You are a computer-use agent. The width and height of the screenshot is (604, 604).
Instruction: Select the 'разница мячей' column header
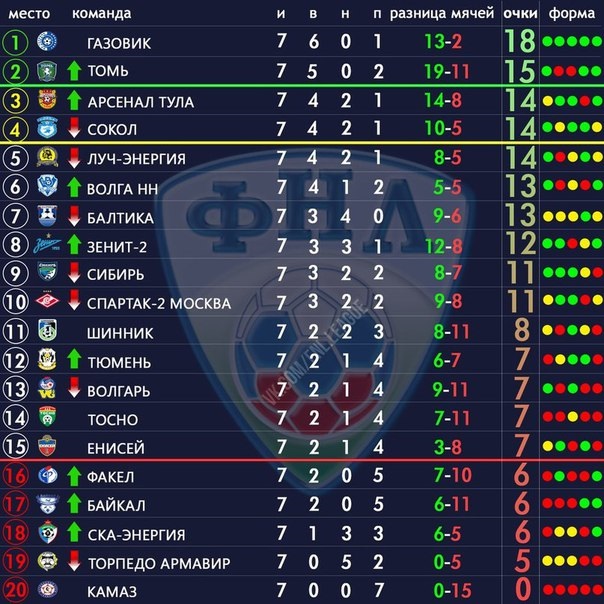[x=441, y=14]
